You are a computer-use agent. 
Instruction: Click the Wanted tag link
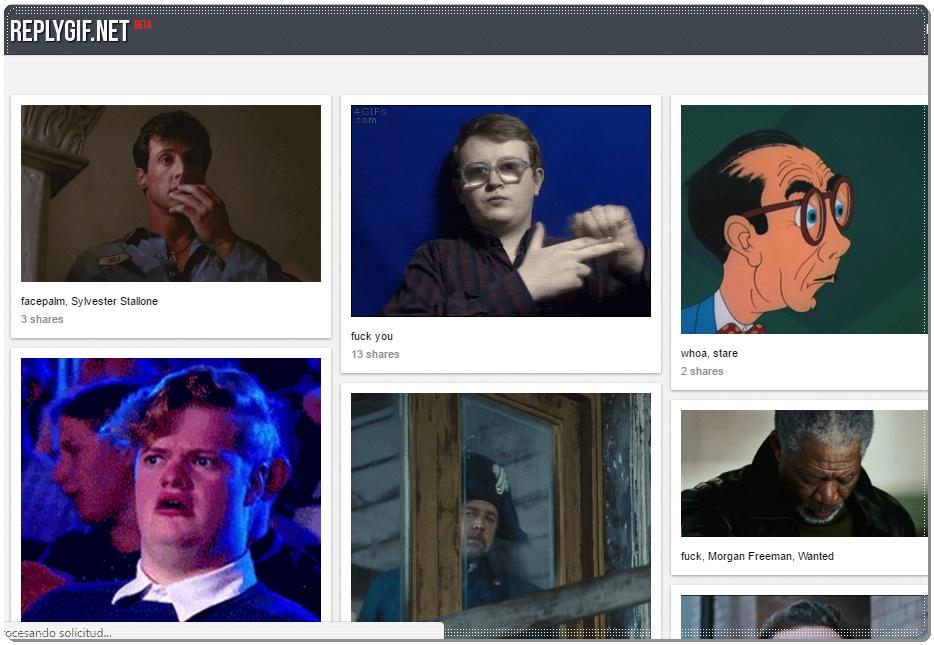[817, 556]
